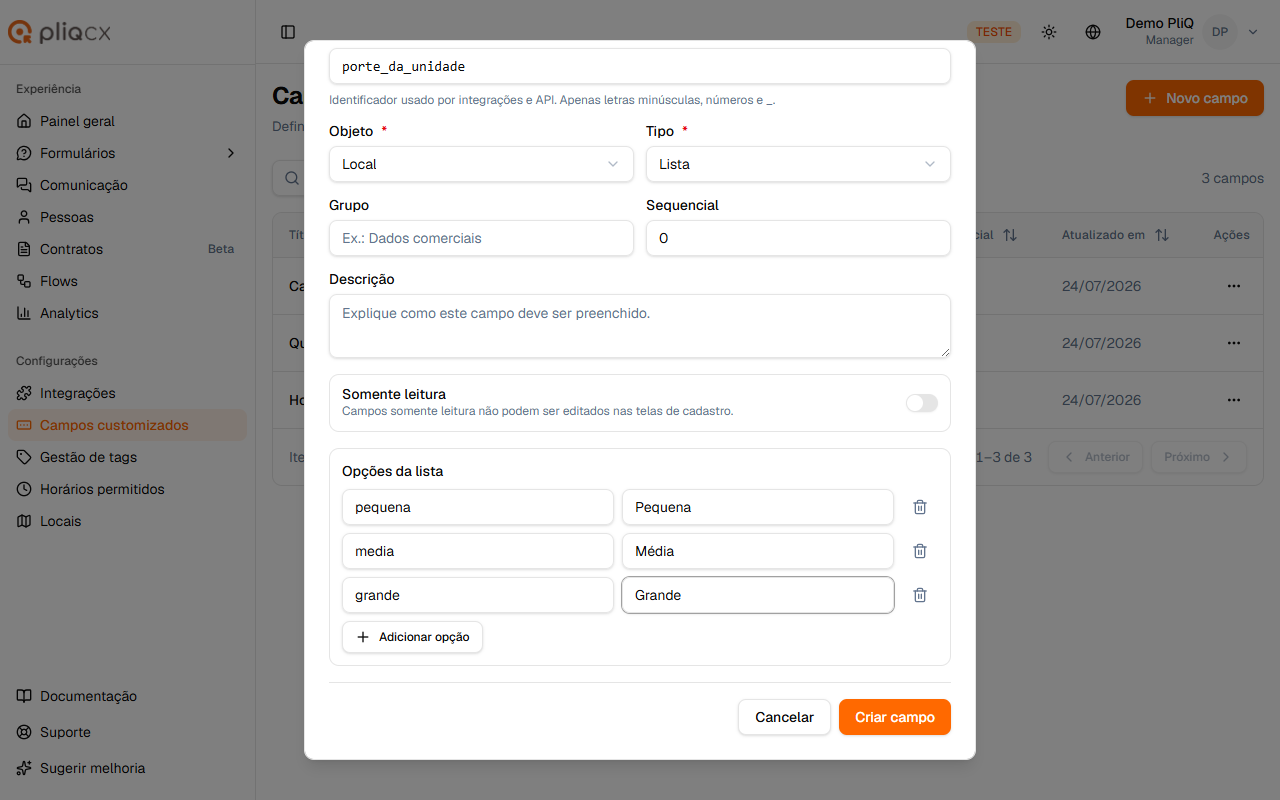Focus the Grupo input field
Viewport: 1280px width, 800px height.
coord(481,238)
